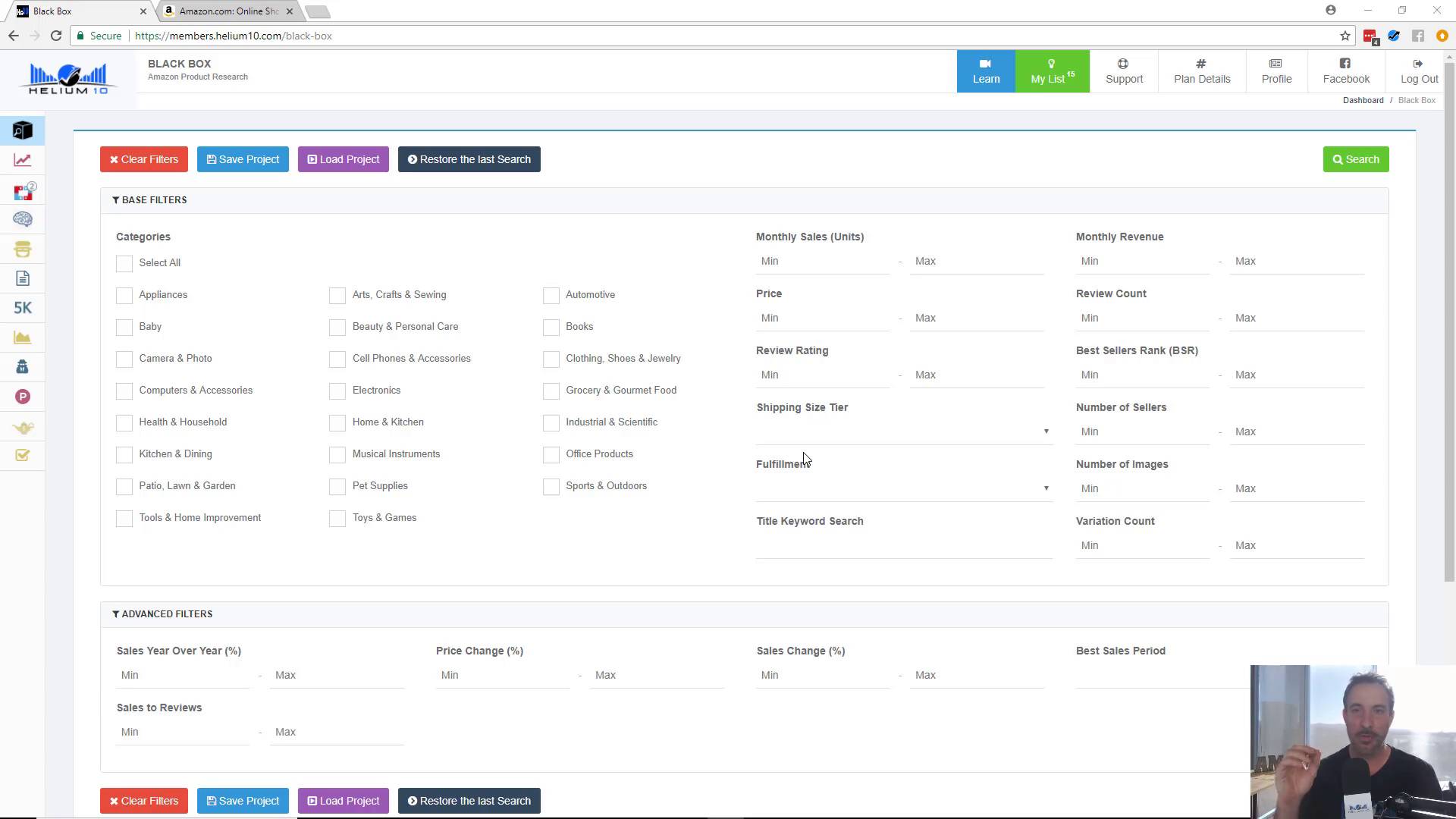Follow the Dashboard breadcrumb link
The width and height of the screenshot is (1456, 819).
click(1363, 100)
